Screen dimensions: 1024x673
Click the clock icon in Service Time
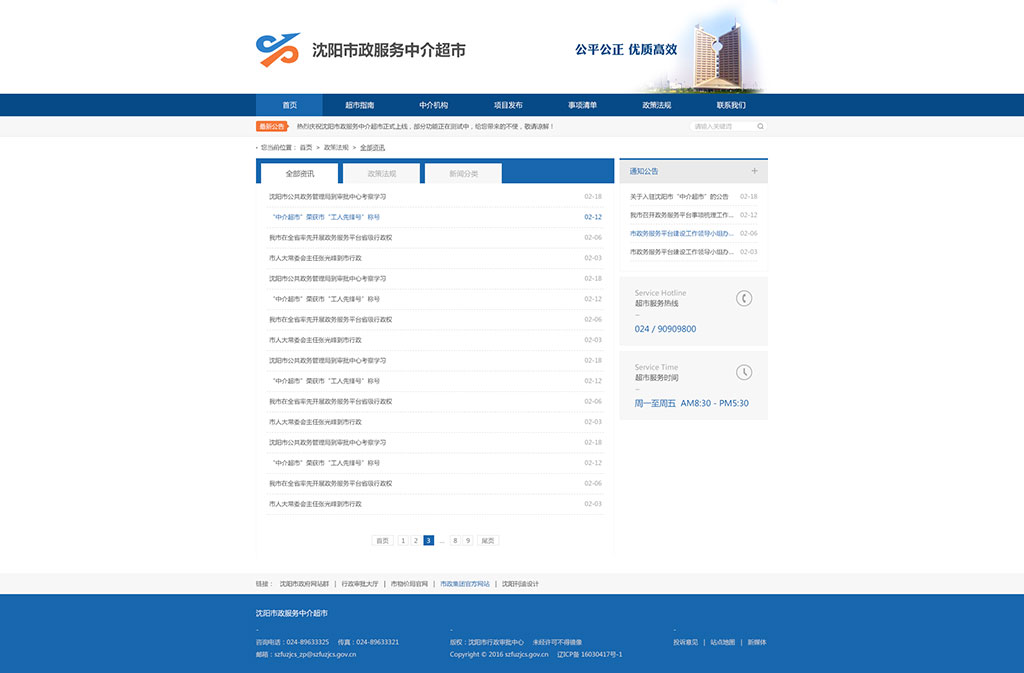coord(744,372)
